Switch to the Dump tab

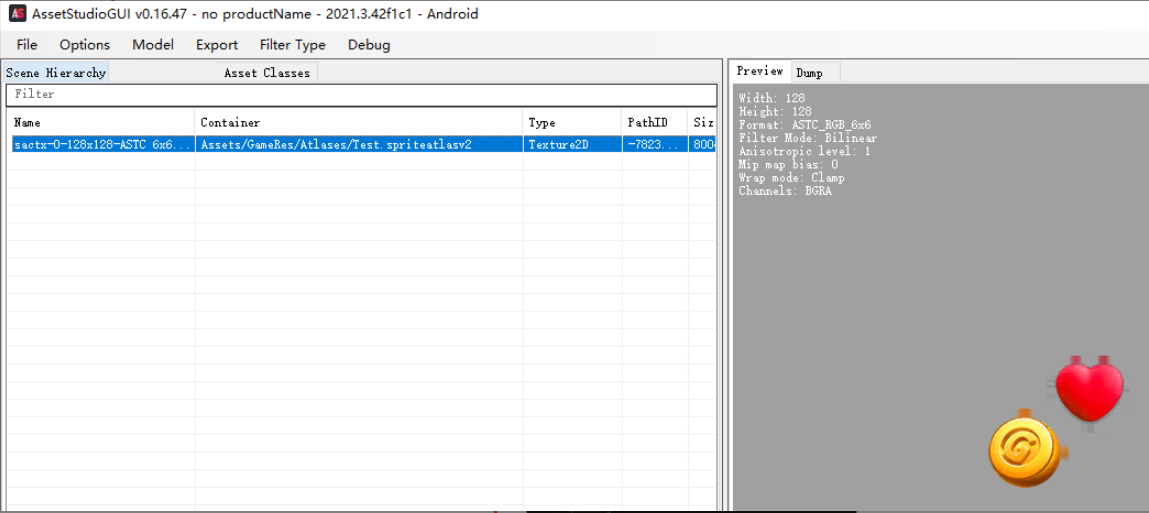pos(810,73)
